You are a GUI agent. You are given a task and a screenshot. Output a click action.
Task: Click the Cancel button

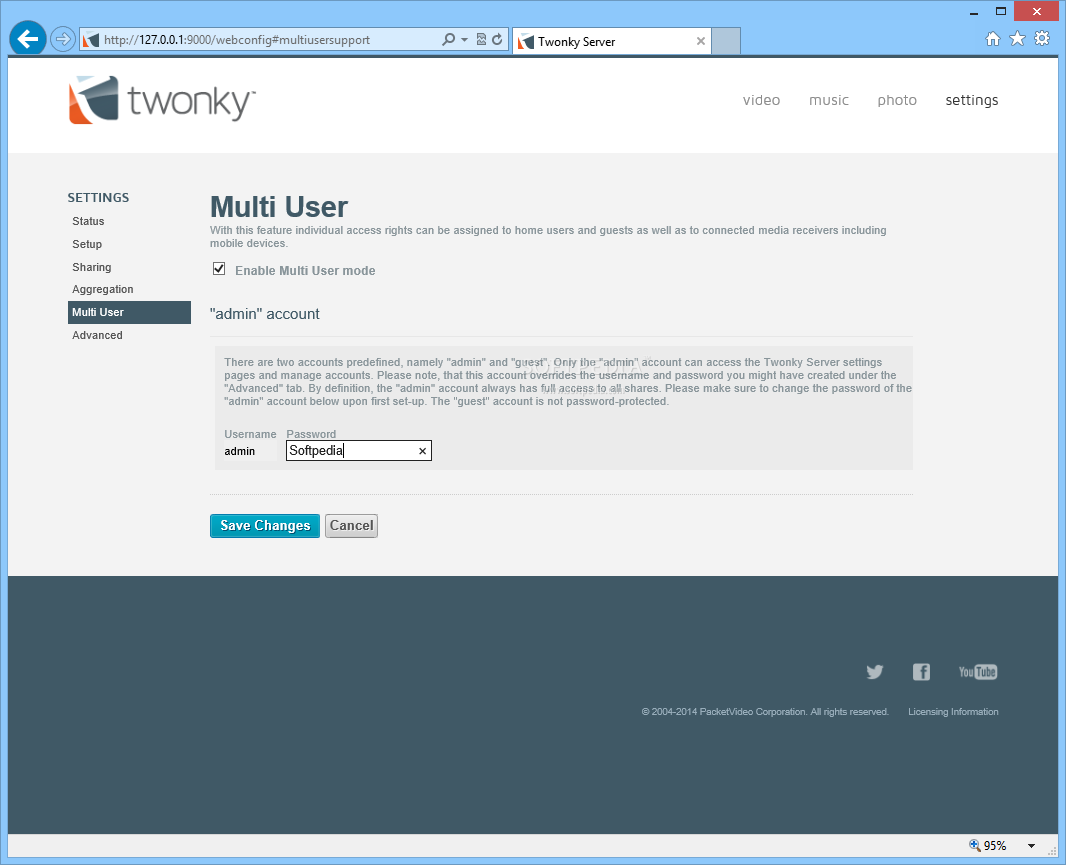click(x=351, y=526)
